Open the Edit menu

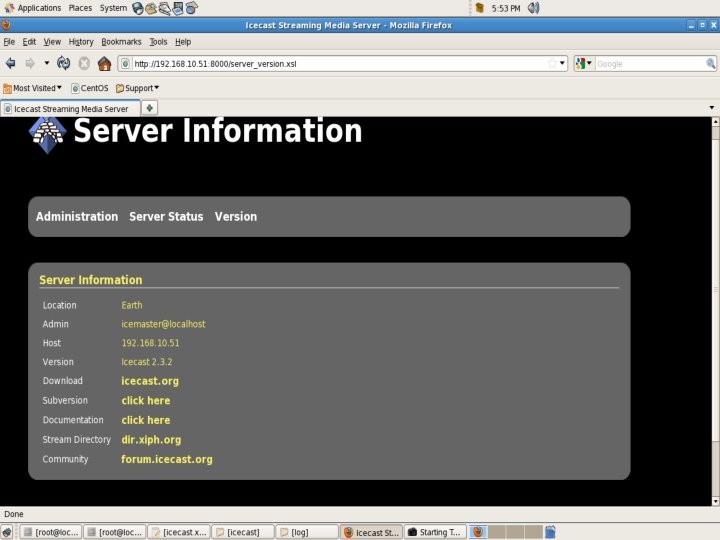click(29, 42)
